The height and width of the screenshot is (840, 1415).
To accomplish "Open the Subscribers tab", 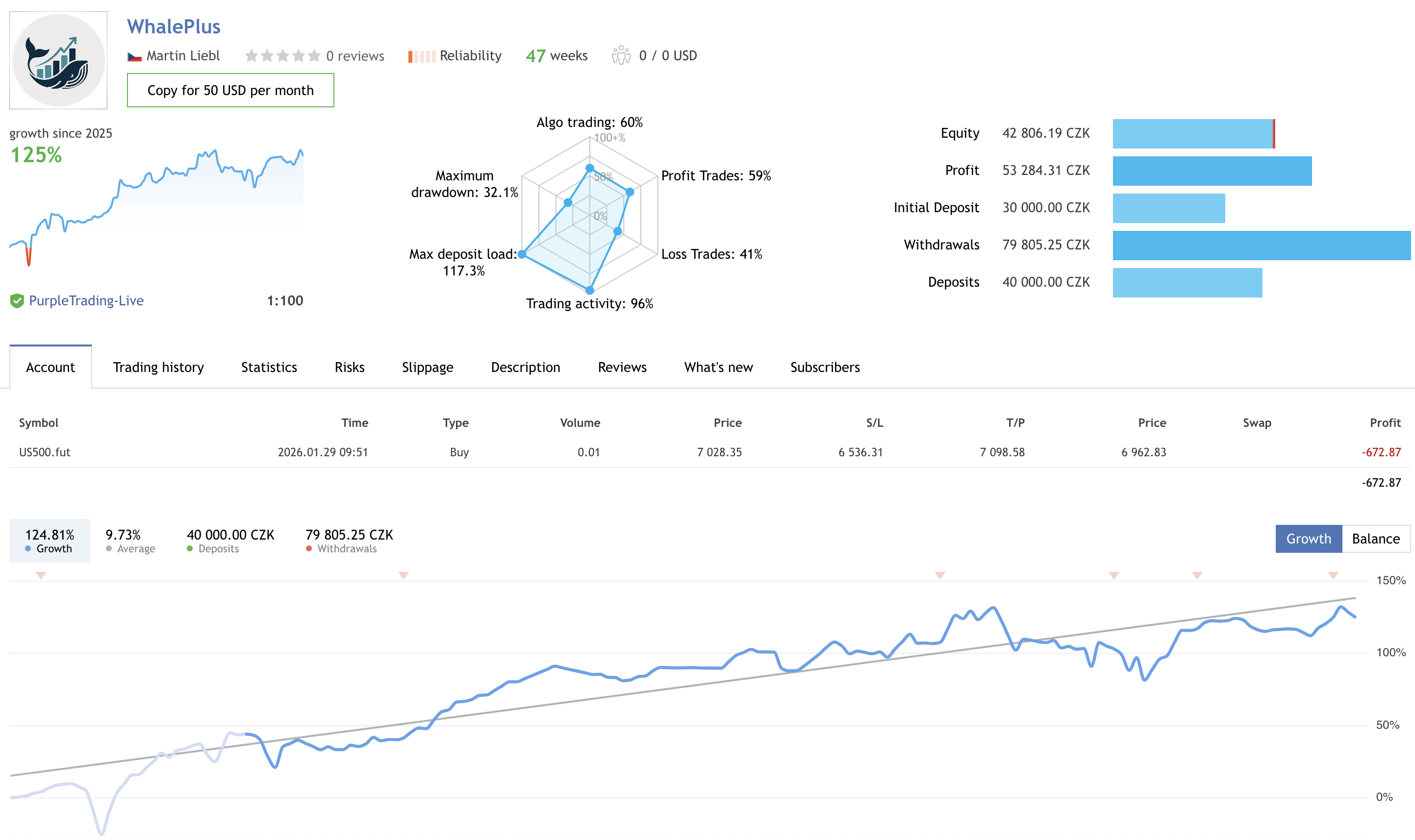I will click(824, 367).
